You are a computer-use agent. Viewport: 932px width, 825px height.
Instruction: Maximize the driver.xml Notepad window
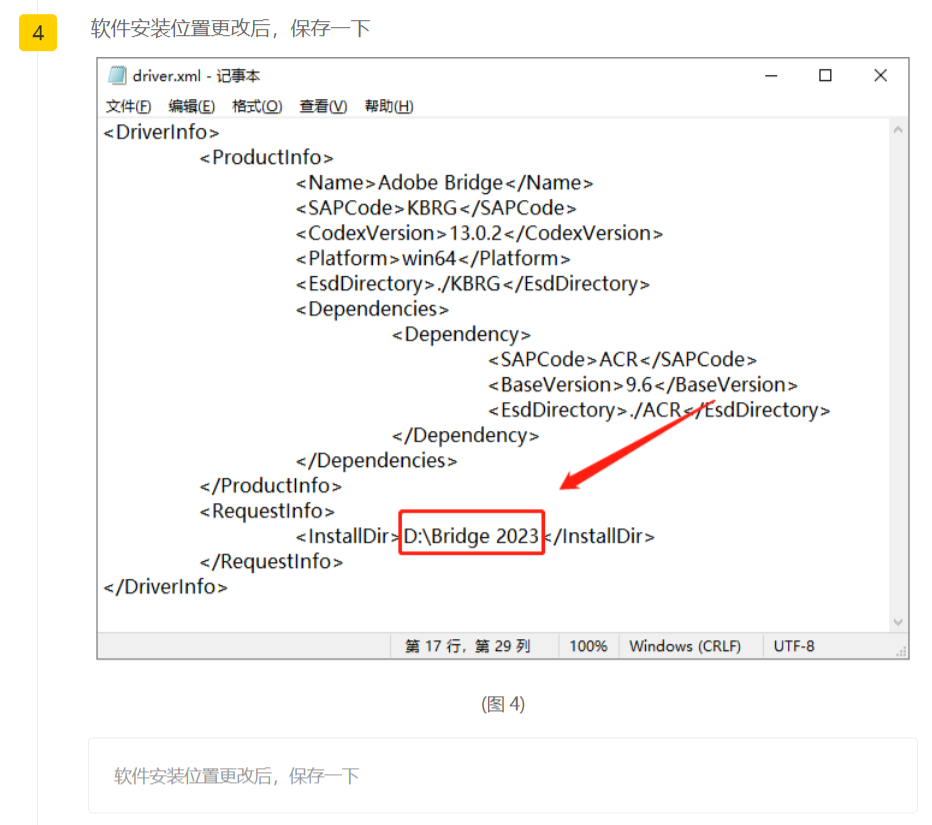(x=825, y=75)
